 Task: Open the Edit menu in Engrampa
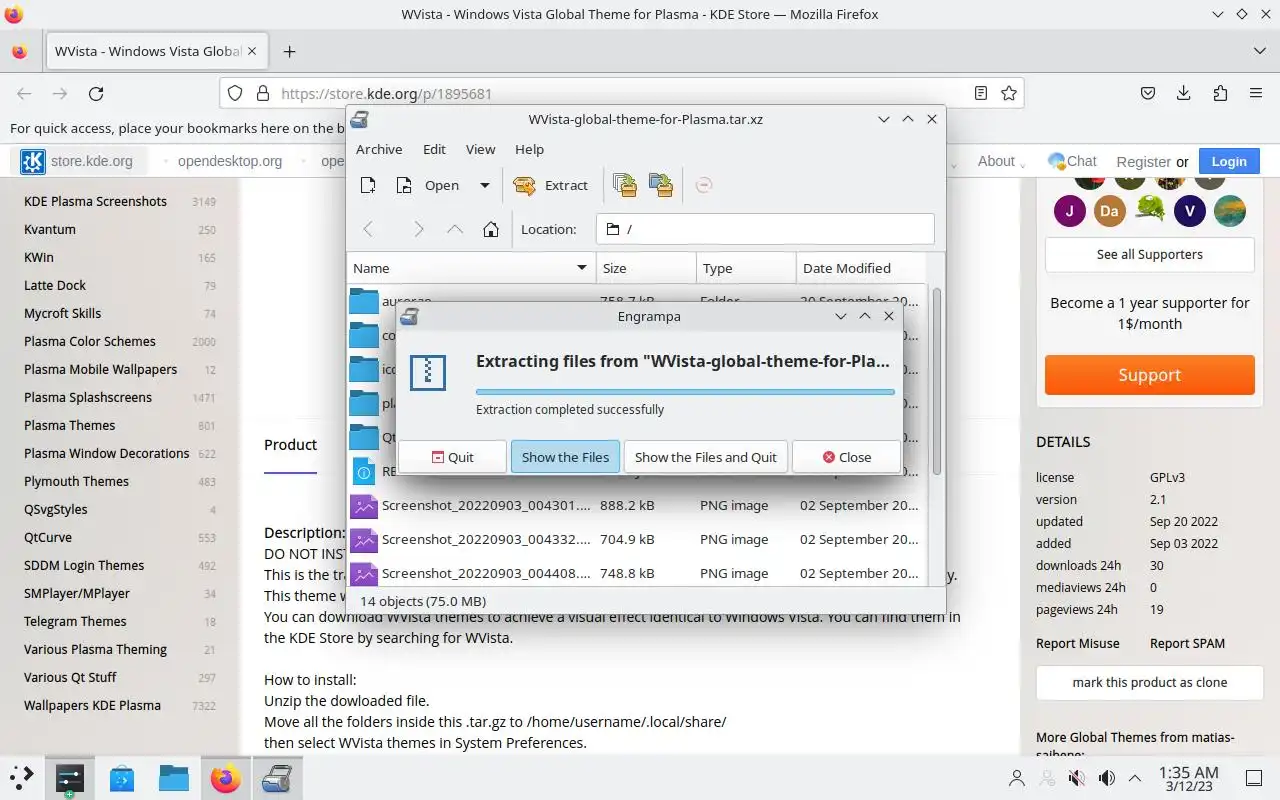(434, 149)
